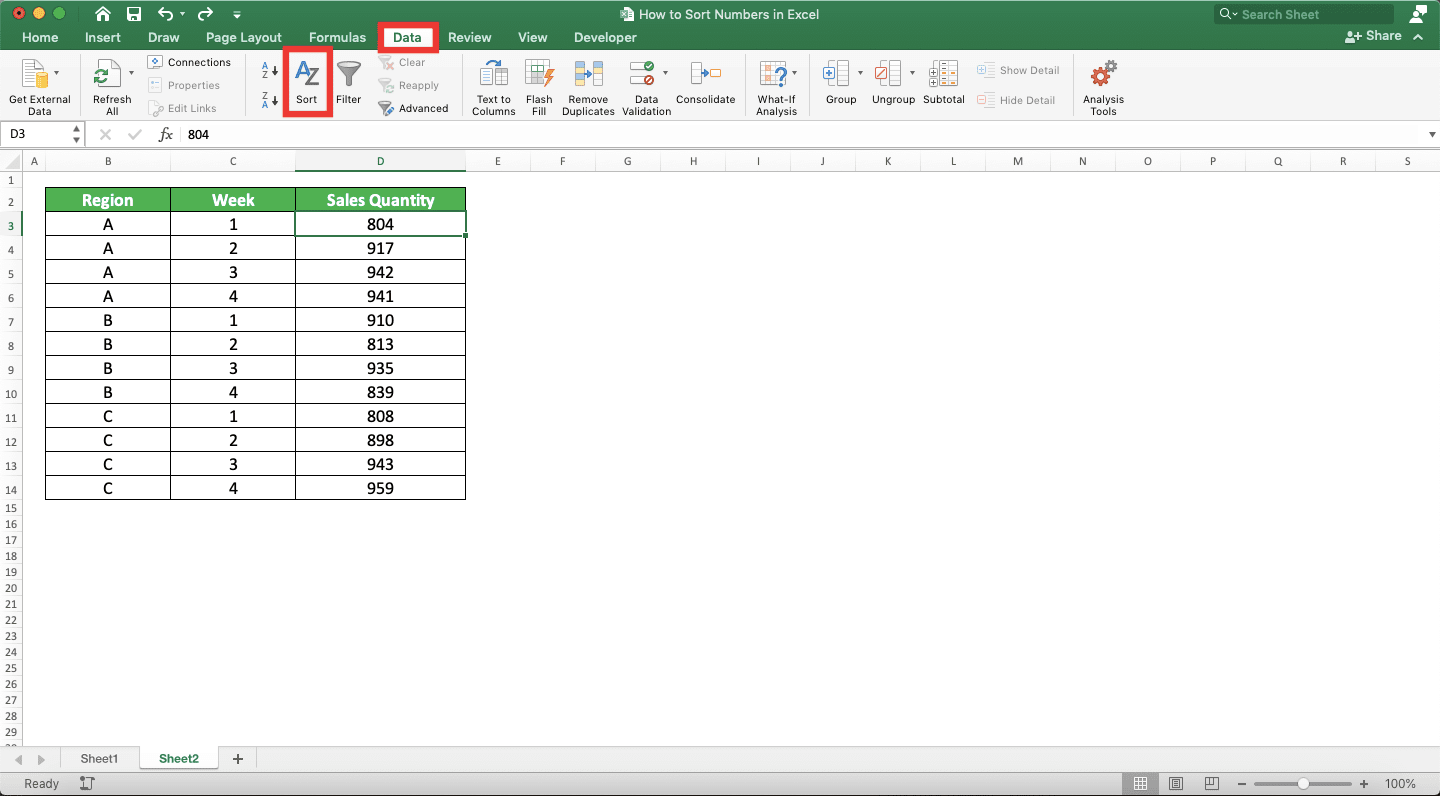Open the Customize Quick Access Toolbar dropdown
Screen dimensions: 1440x796
[237, 15]
